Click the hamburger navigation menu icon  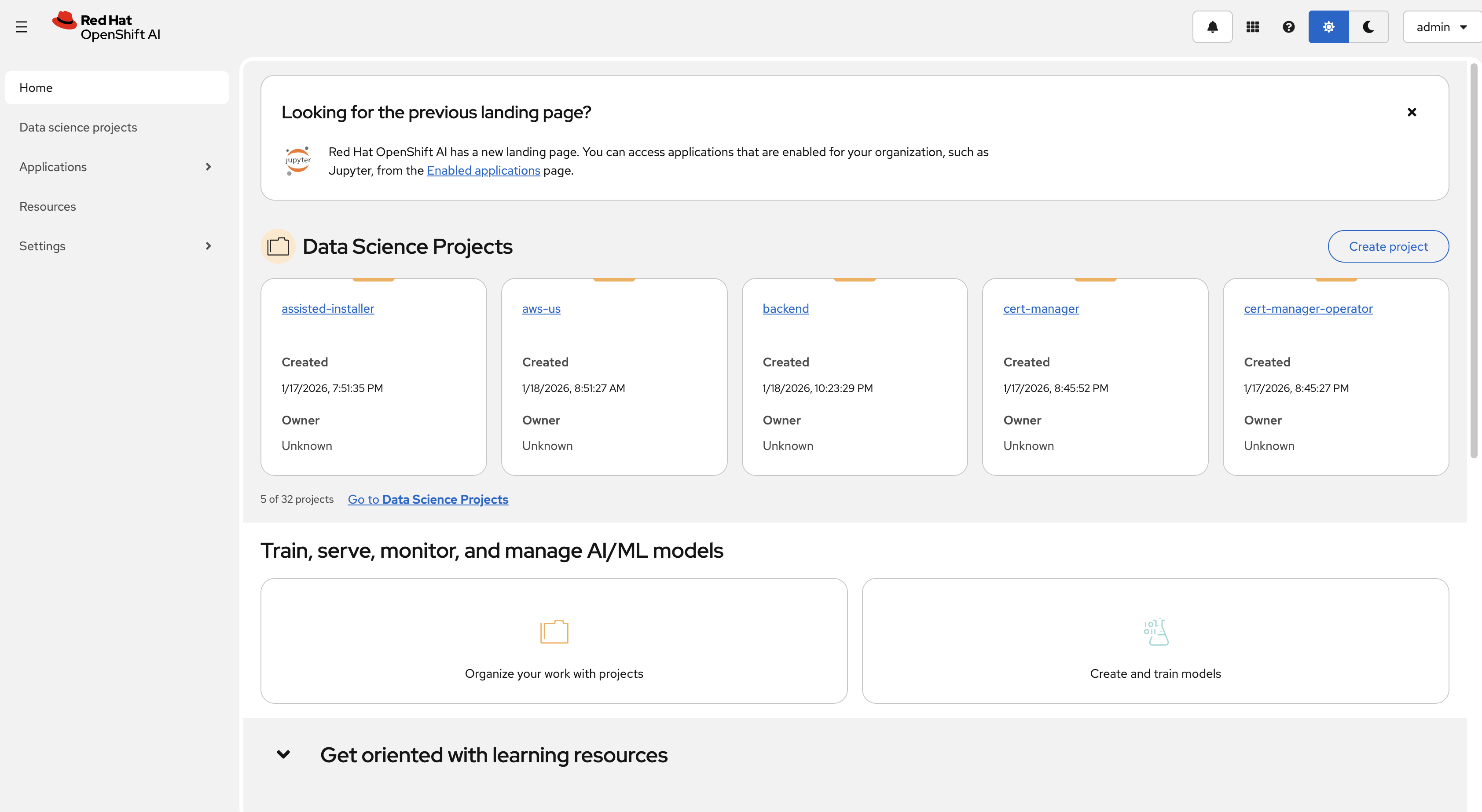pyautogui.click(x=21, y=27)
